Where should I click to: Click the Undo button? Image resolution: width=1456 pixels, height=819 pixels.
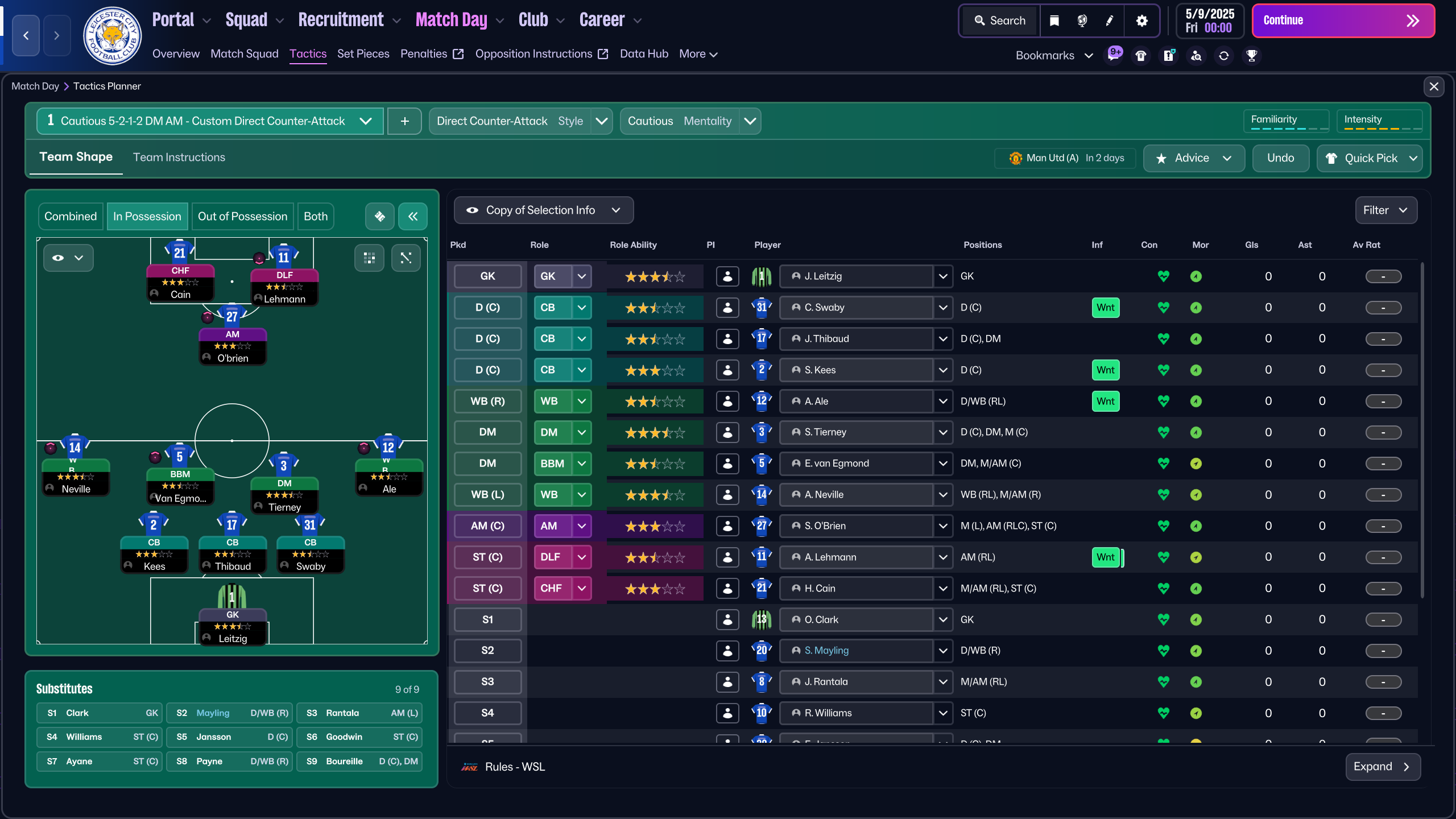click(x=1280, y=158)
